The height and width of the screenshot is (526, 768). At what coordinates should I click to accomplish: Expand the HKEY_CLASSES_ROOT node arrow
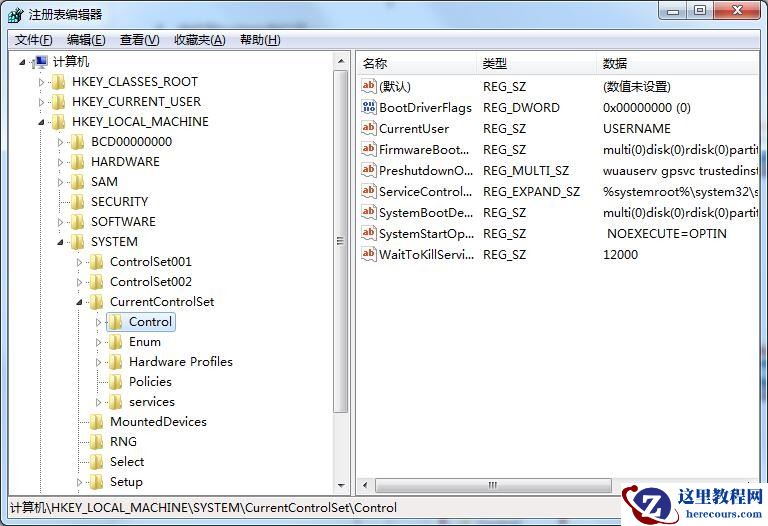[41, 82]
